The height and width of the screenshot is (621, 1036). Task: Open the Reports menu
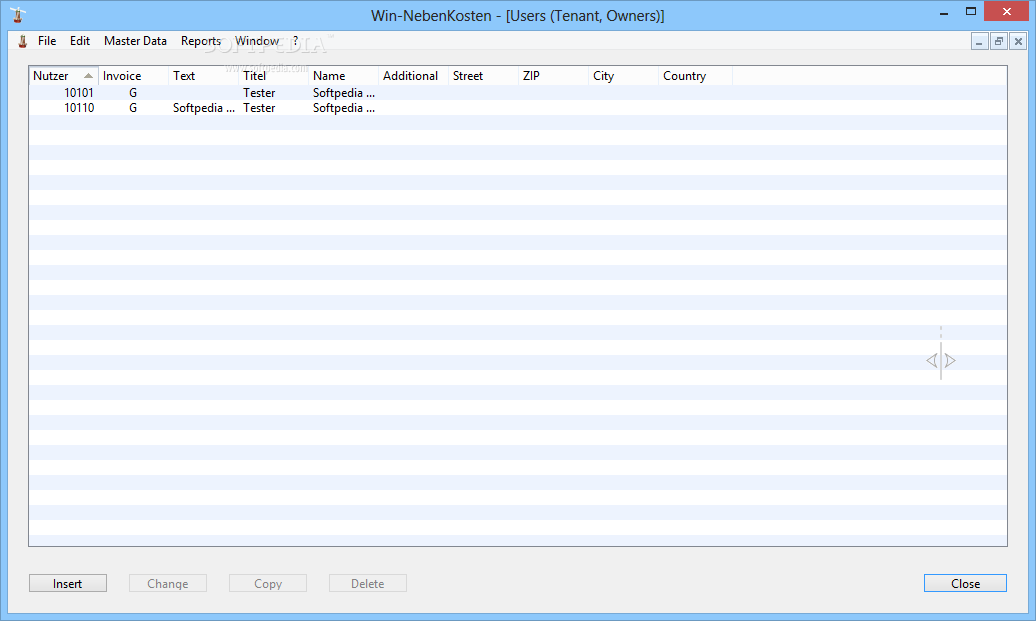201,41
